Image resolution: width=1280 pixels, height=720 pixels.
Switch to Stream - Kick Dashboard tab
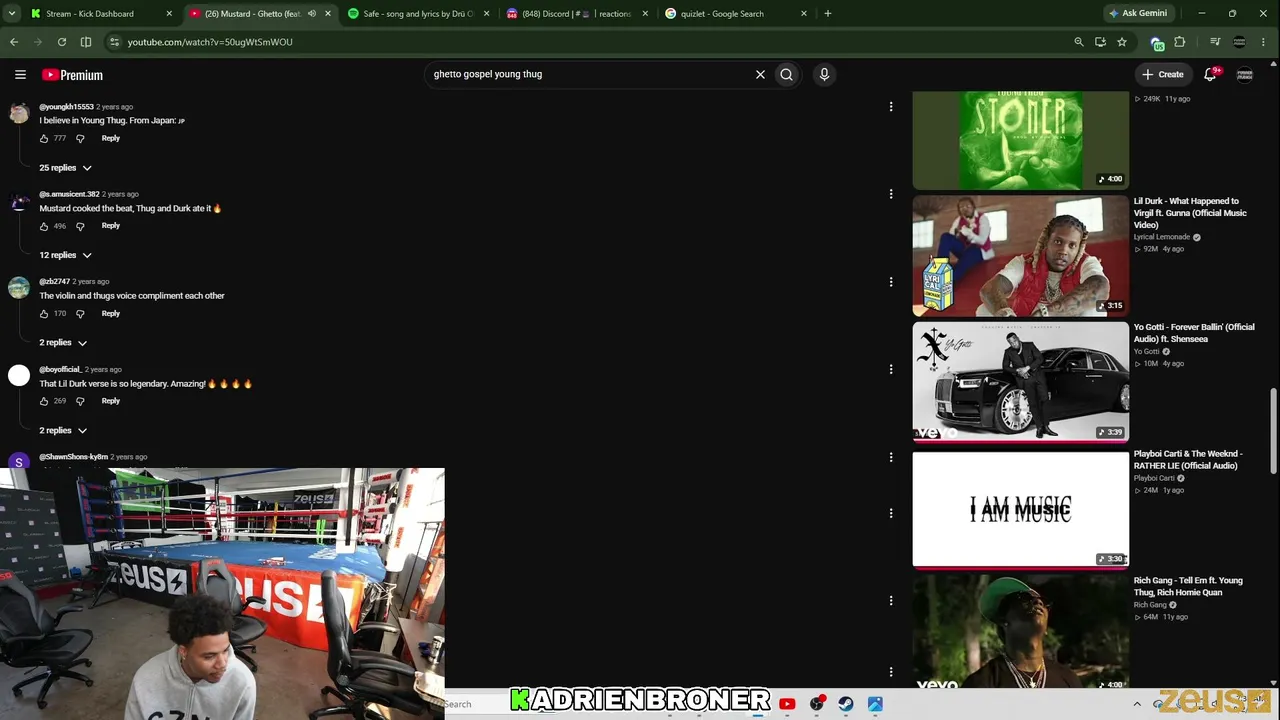102,14
